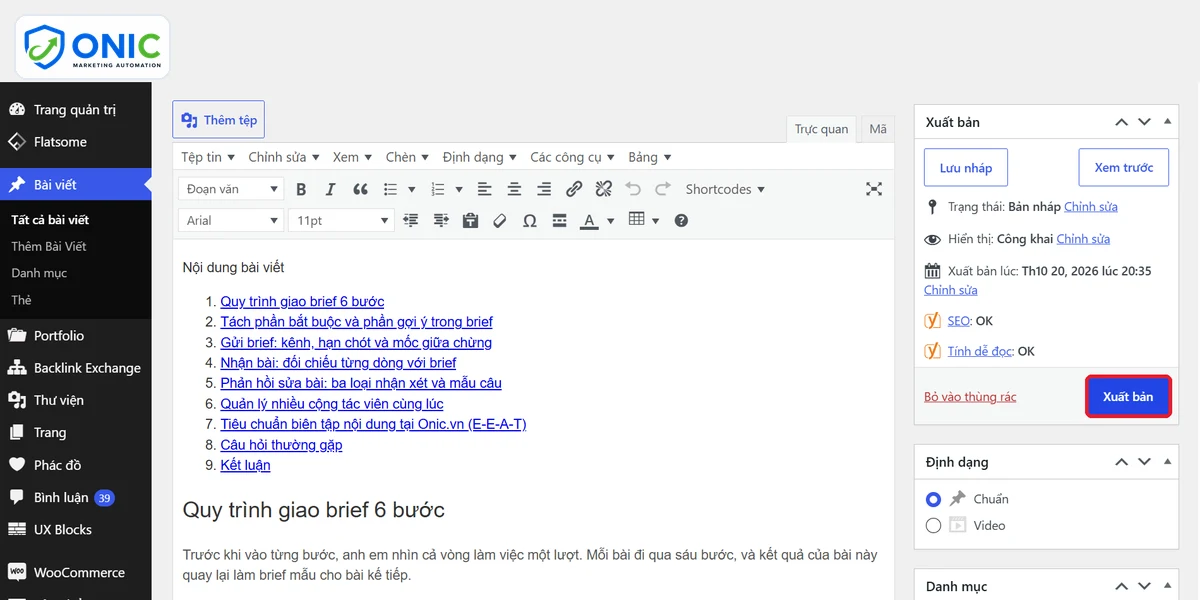This screenshot has width=1200, height=600.
Task: Decrease the indent
Action: click(410, 220)
